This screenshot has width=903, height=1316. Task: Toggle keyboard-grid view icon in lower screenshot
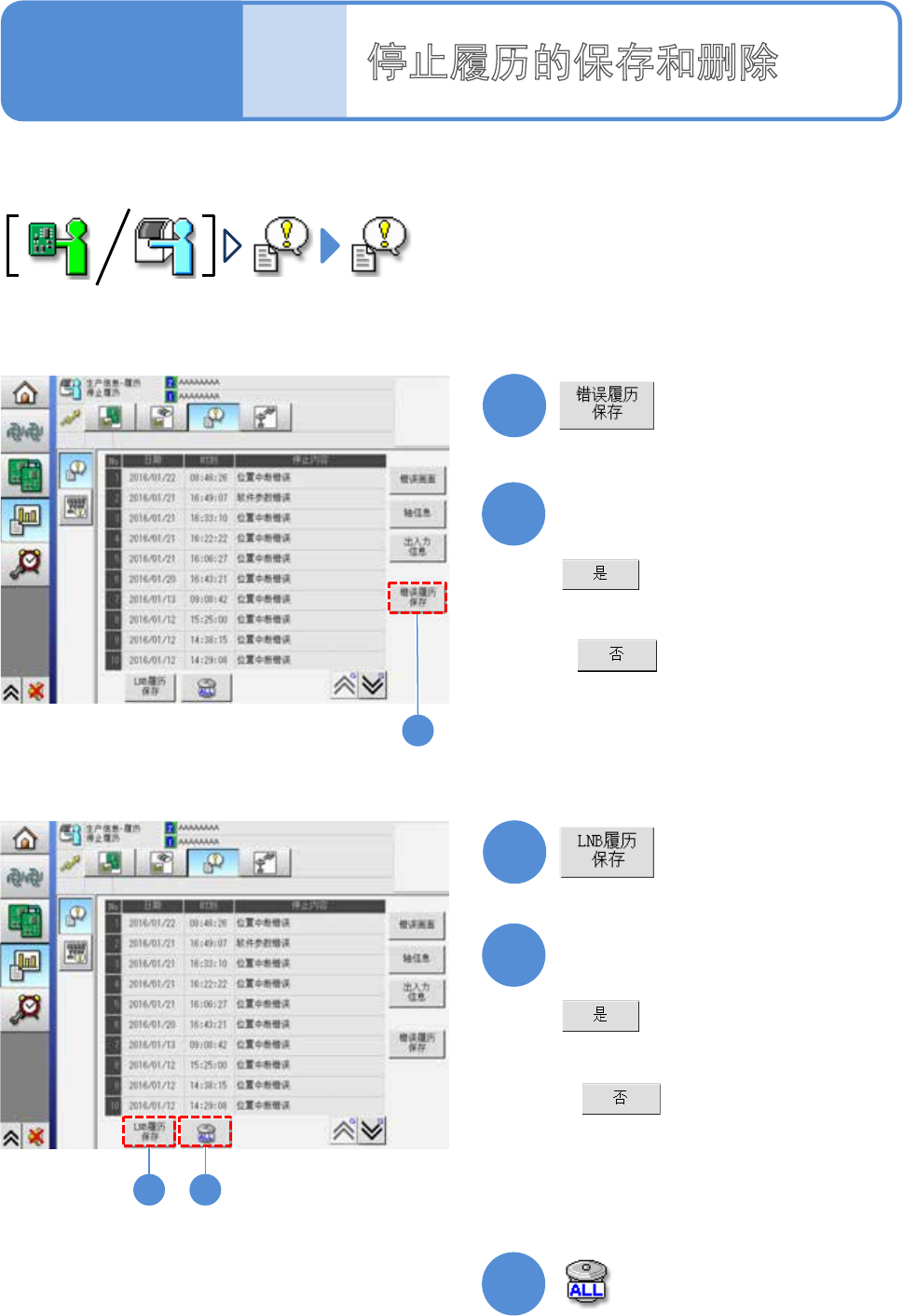(x=75, y=953)
